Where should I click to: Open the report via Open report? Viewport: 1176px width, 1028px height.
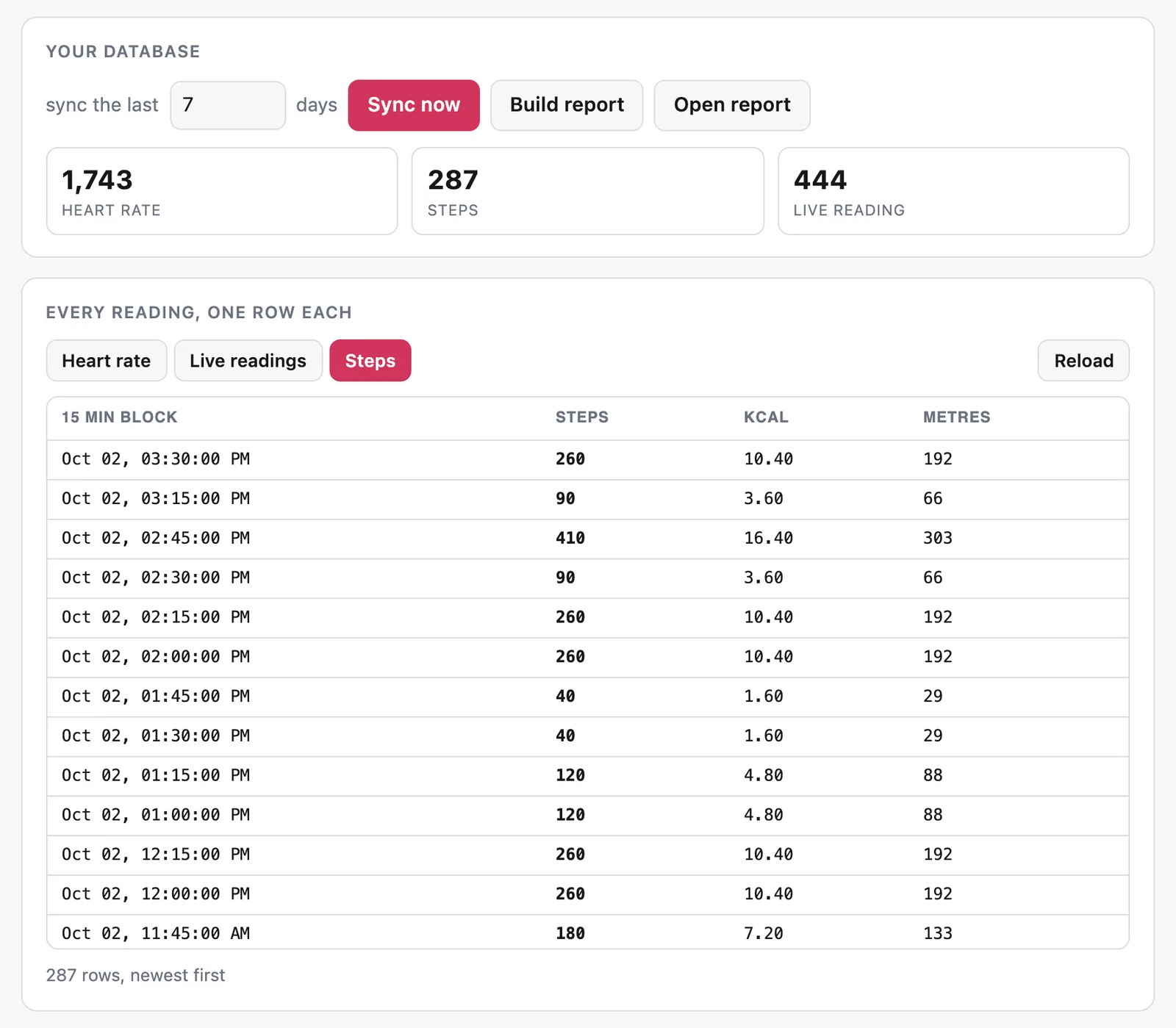pyautogui.click(x=732, y=105)
